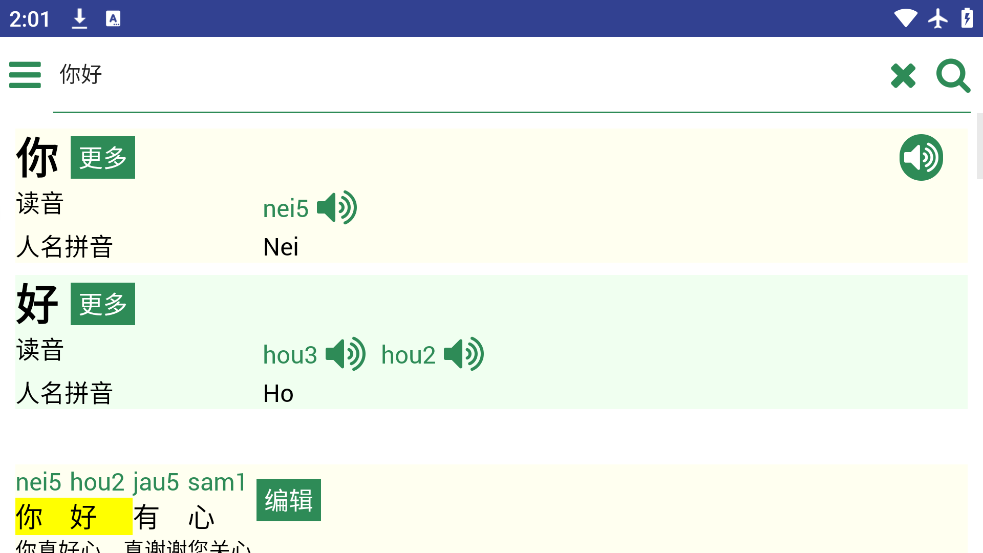Clear the search text with X icon
The width and height of the screenshot is (983, 553).
tap(903, 76)
